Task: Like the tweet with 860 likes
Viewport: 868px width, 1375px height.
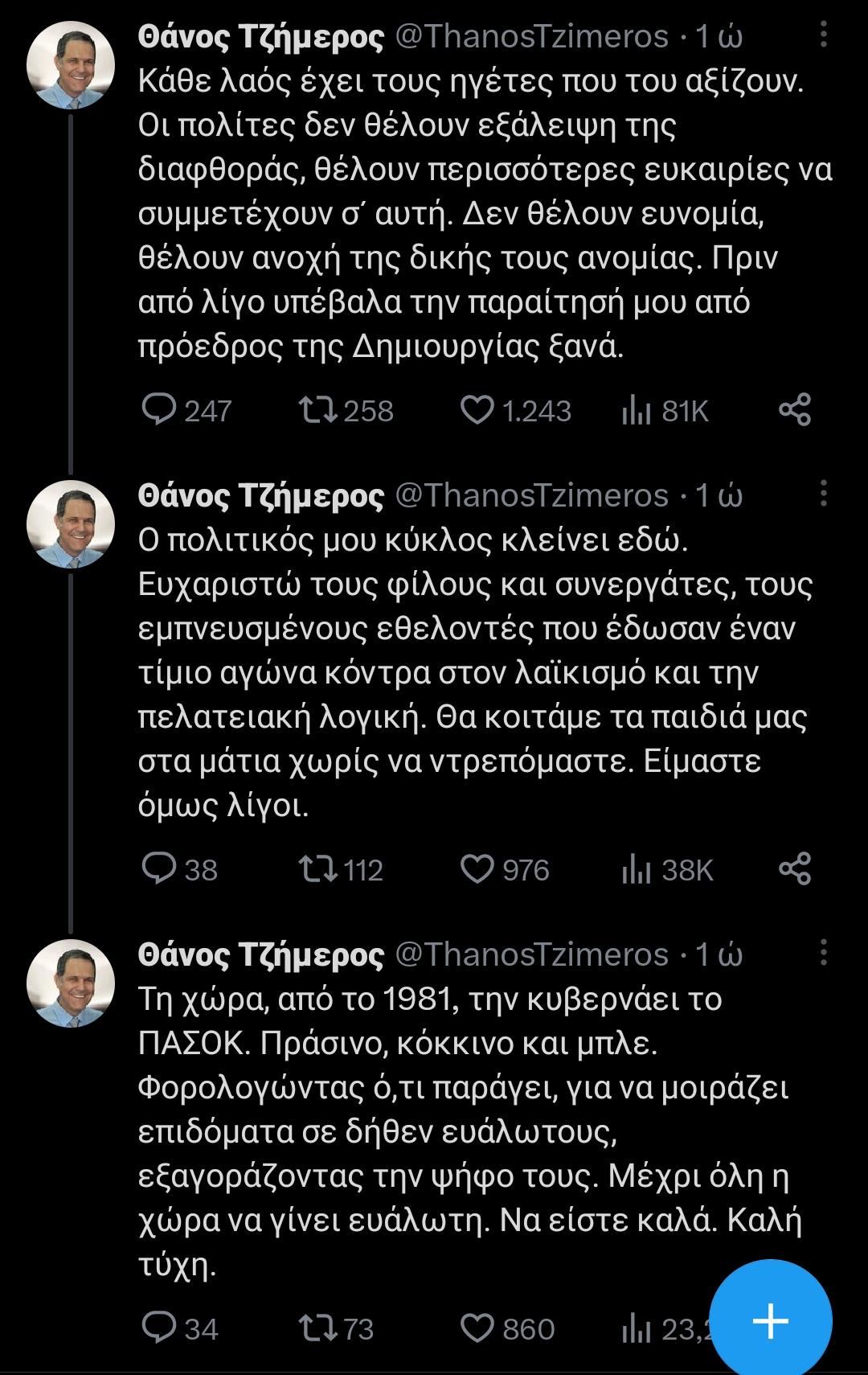Action: [x=477, y=1328]
